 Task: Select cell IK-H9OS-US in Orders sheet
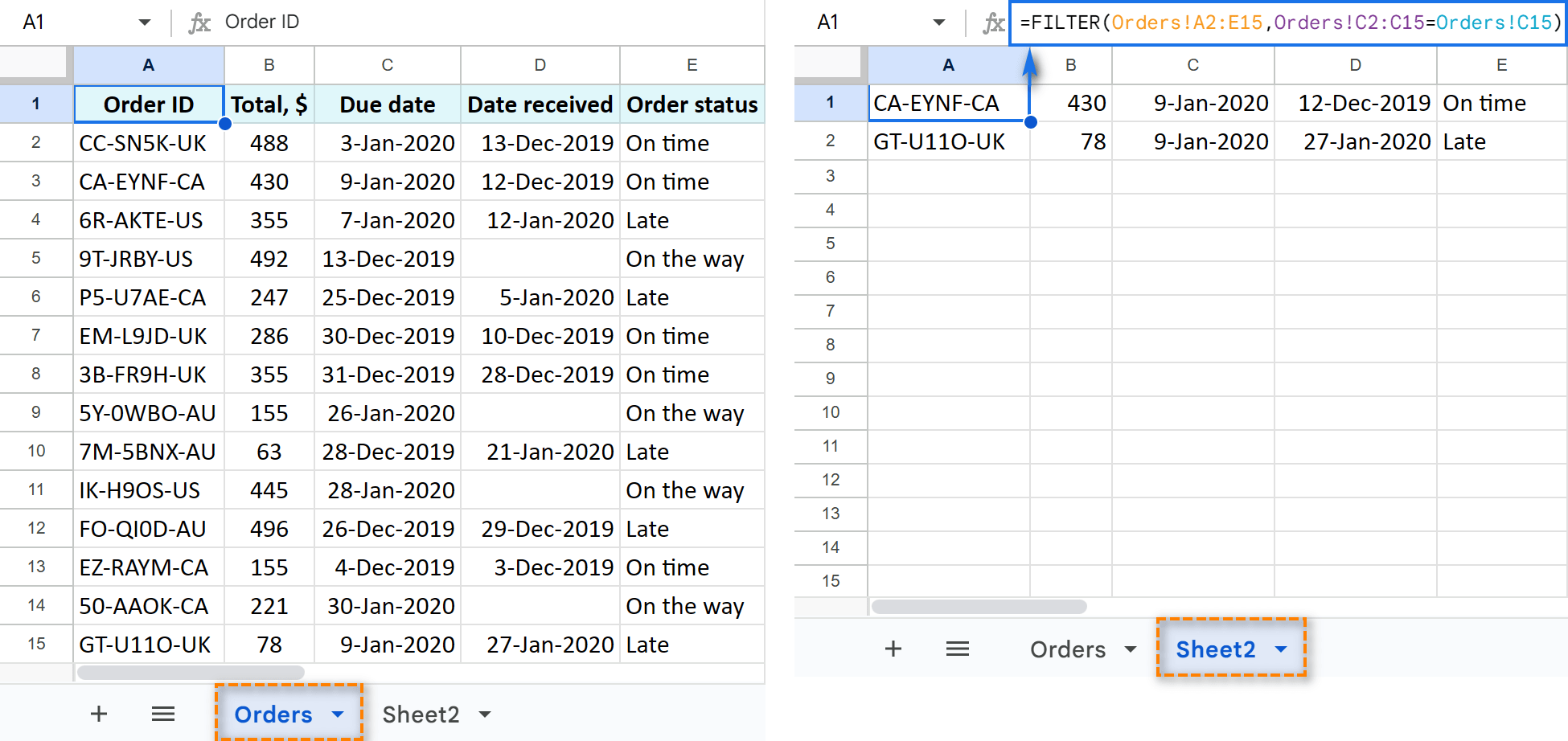click(149, 490)
